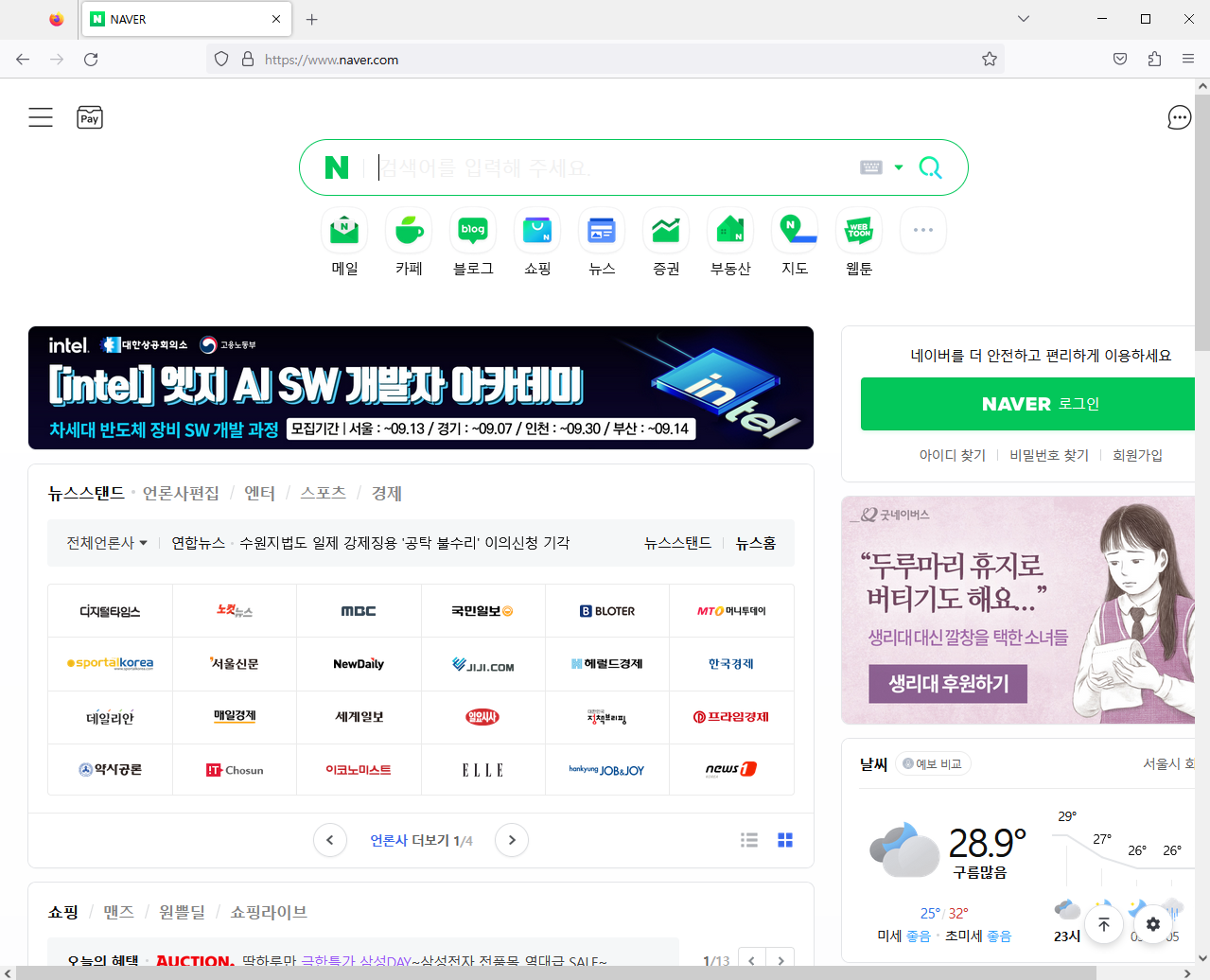This screenshot has height=980, width=1210.
Task: Open the 뉴스홈 link
Action: 756,543
